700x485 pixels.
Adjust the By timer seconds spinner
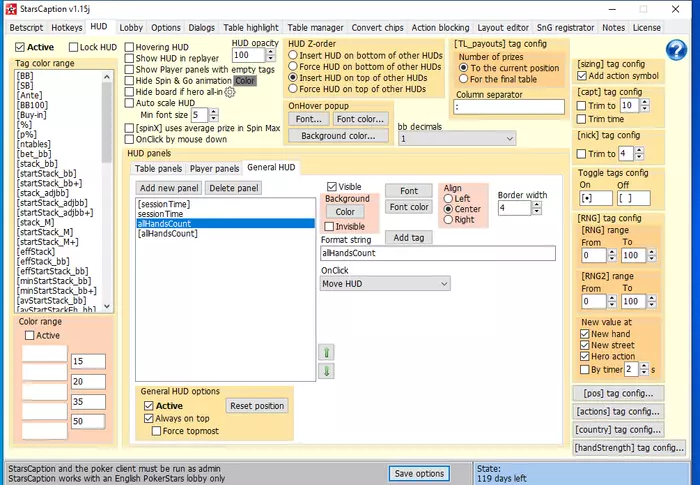[x=644, y=369]
